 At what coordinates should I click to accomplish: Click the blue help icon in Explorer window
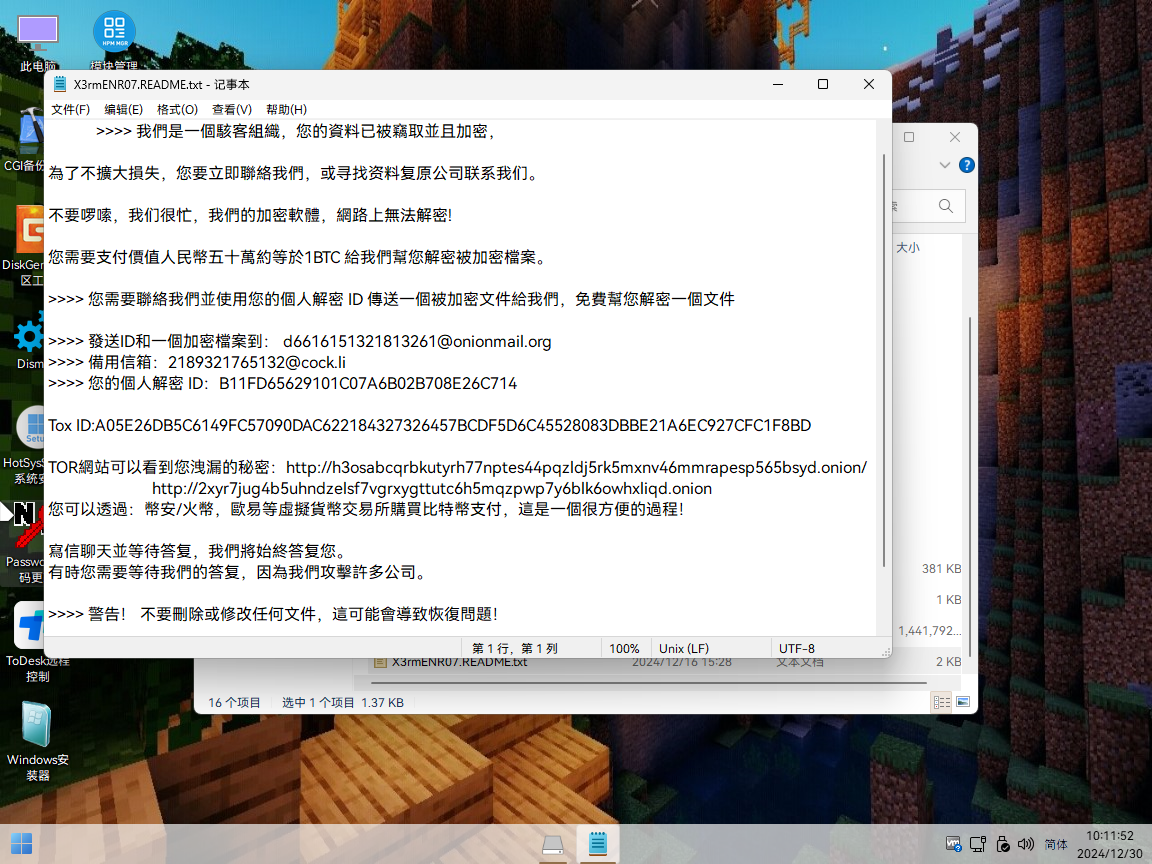click(x=967, y=165)
